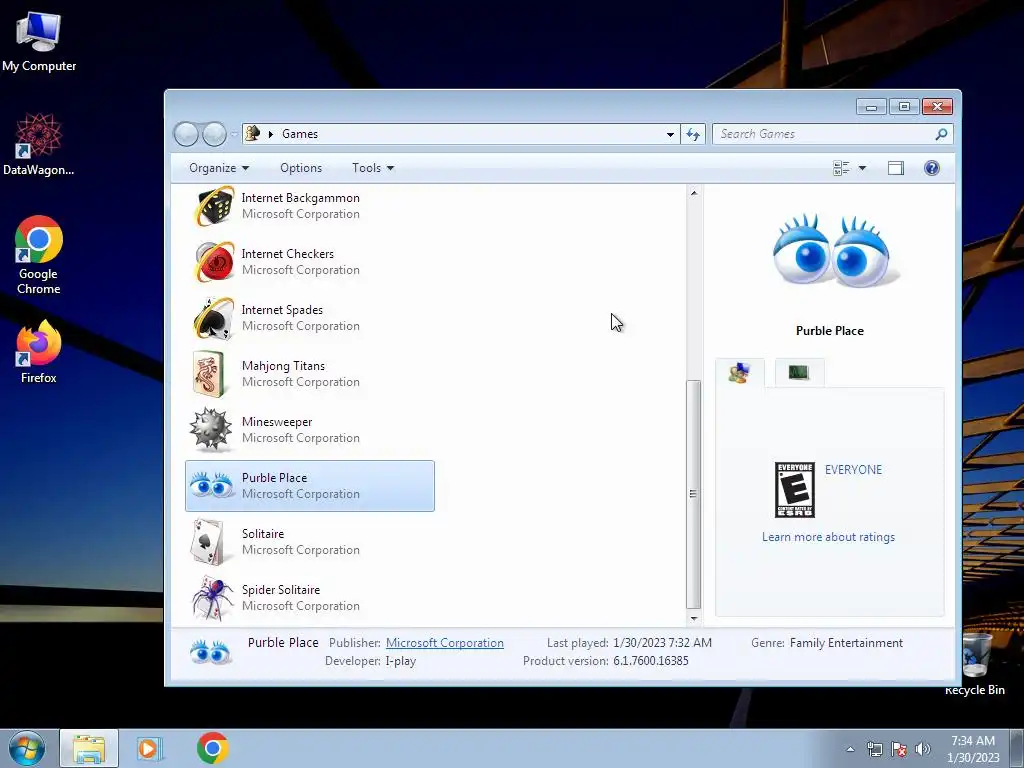
Task: Open the Organize menu
Action: click(x=219, y=168)
